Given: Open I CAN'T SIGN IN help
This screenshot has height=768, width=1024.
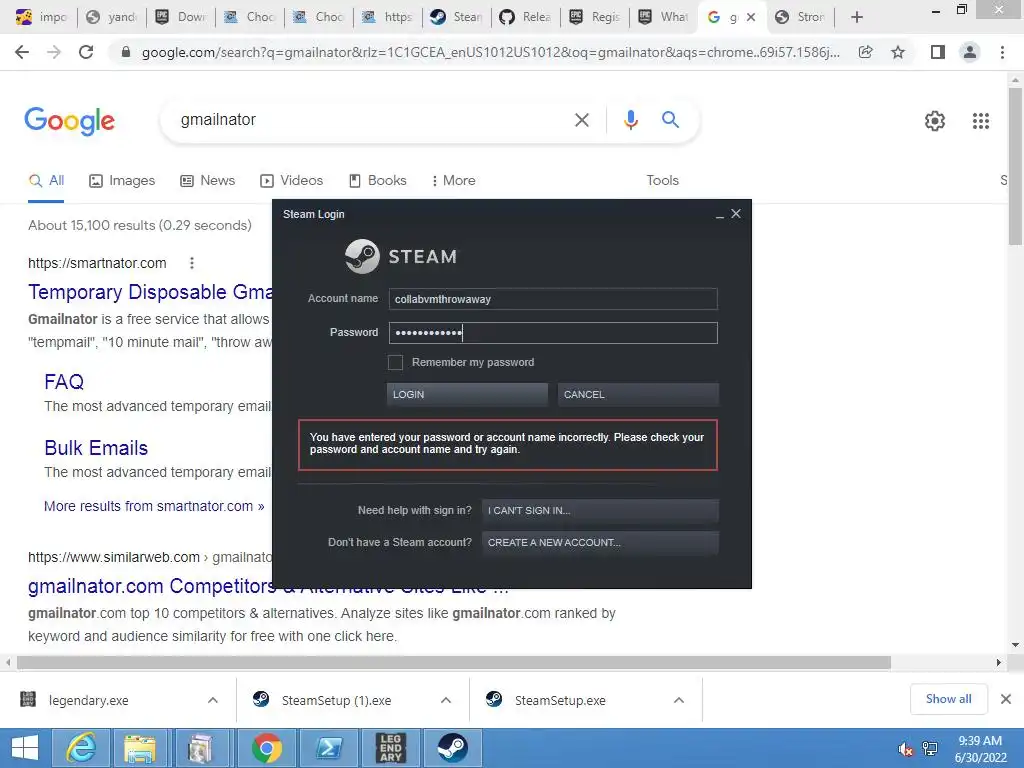Looking at the screenshot, I should (x=600, y=511).
